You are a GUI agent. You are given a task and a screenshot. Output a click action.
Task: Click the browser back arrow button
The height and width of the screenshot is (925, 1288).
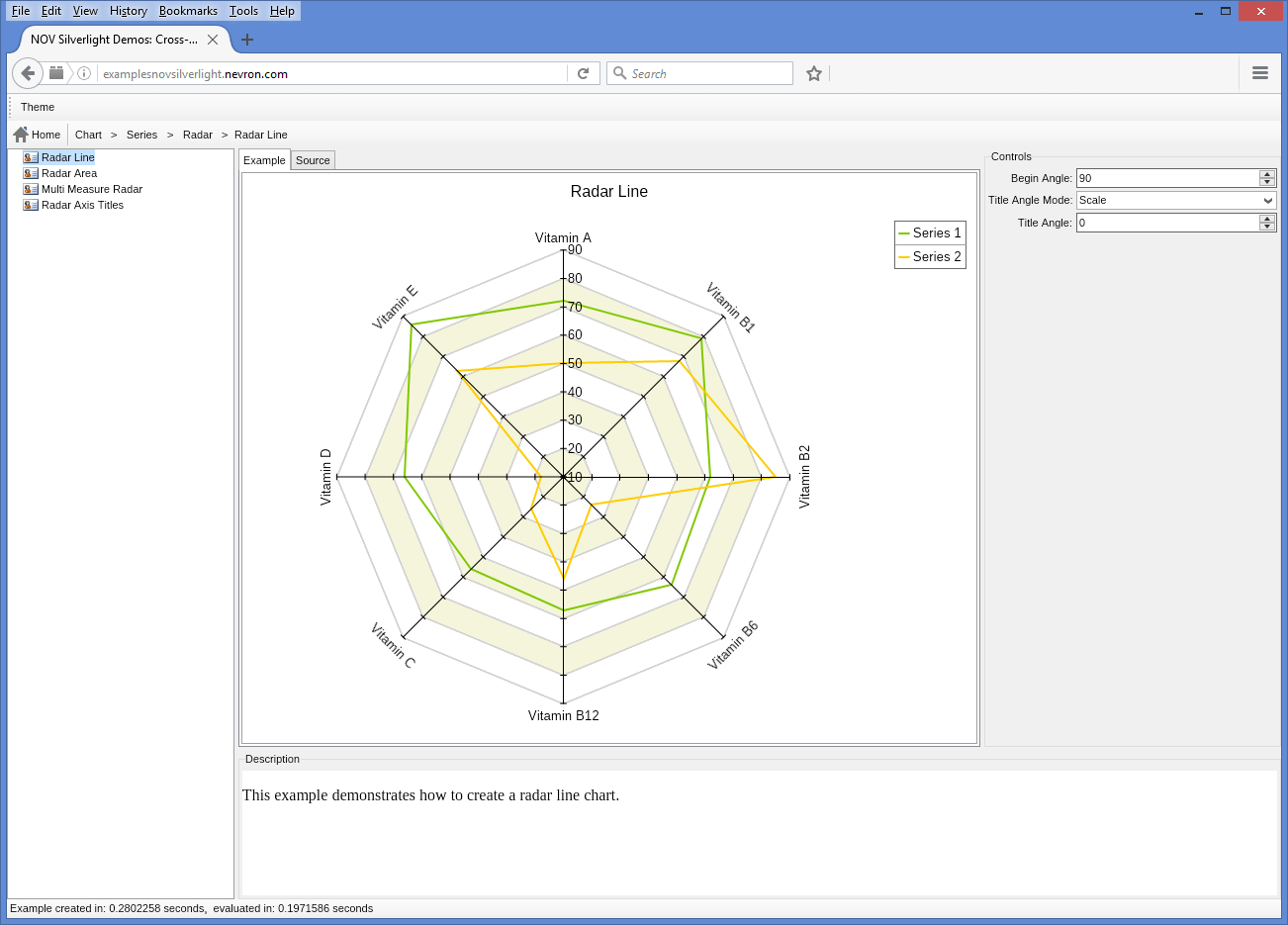(x=28, y=73)
